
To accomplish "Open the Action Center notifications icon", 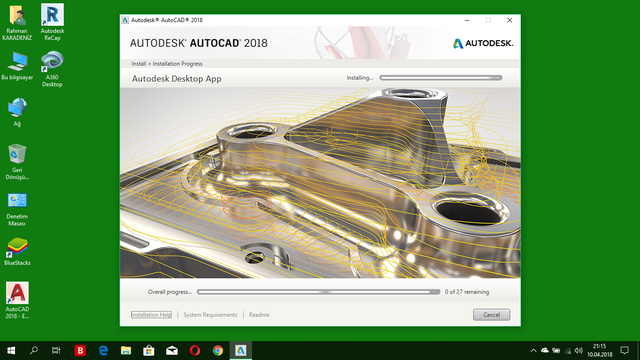I will (624, 350).
